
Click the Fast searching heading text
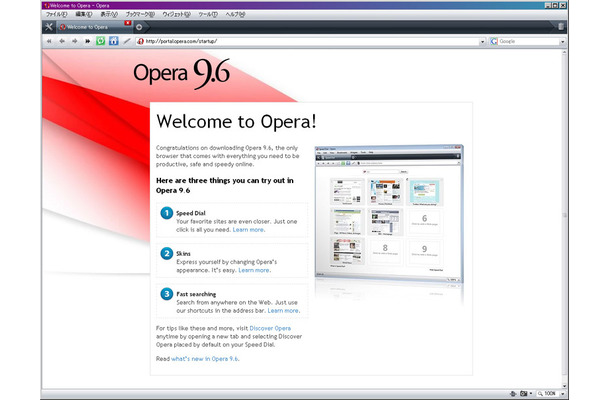[196, 294]
